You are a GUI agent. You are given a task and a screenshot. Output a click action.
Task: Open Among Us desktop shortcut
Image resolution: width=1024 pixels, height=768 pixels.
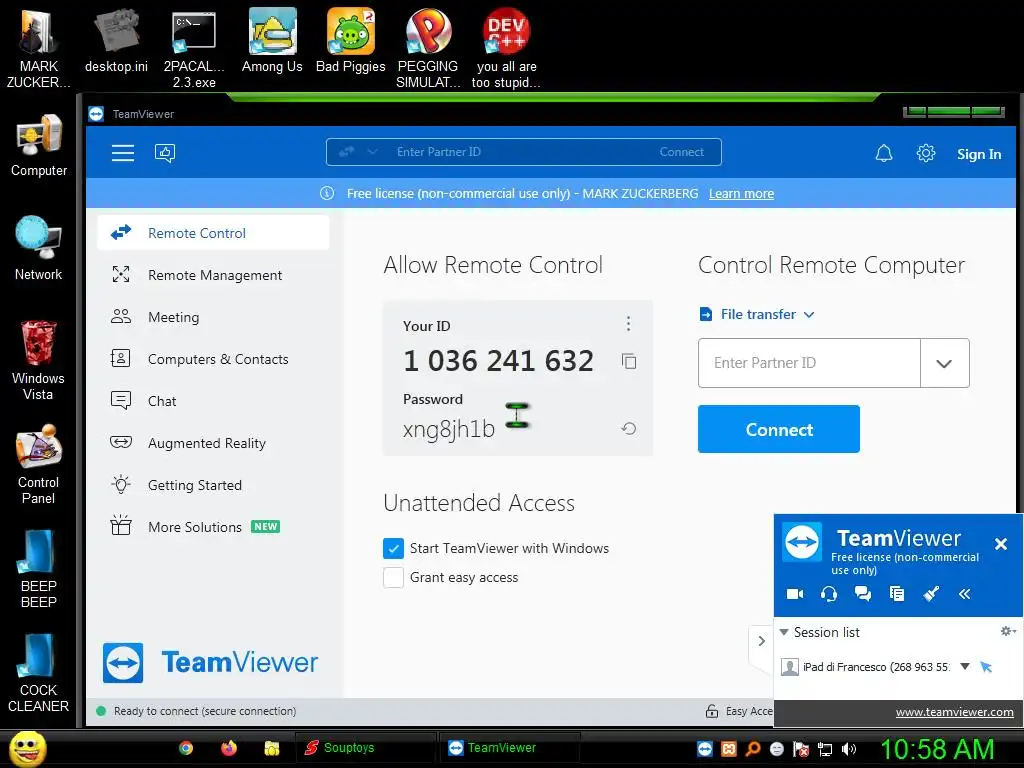click(x=272, y=40)
